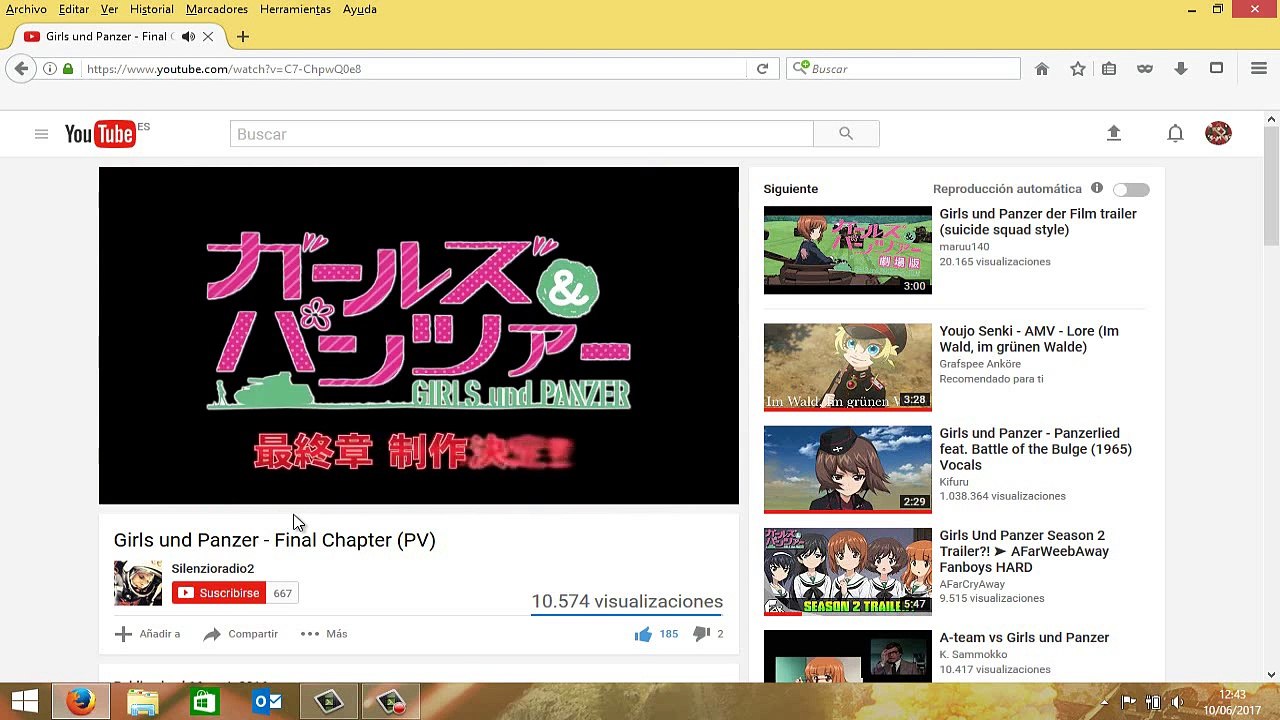Play the Panzerlied video thumbnail
The image size is (1280, 720).
pos(847,470)
